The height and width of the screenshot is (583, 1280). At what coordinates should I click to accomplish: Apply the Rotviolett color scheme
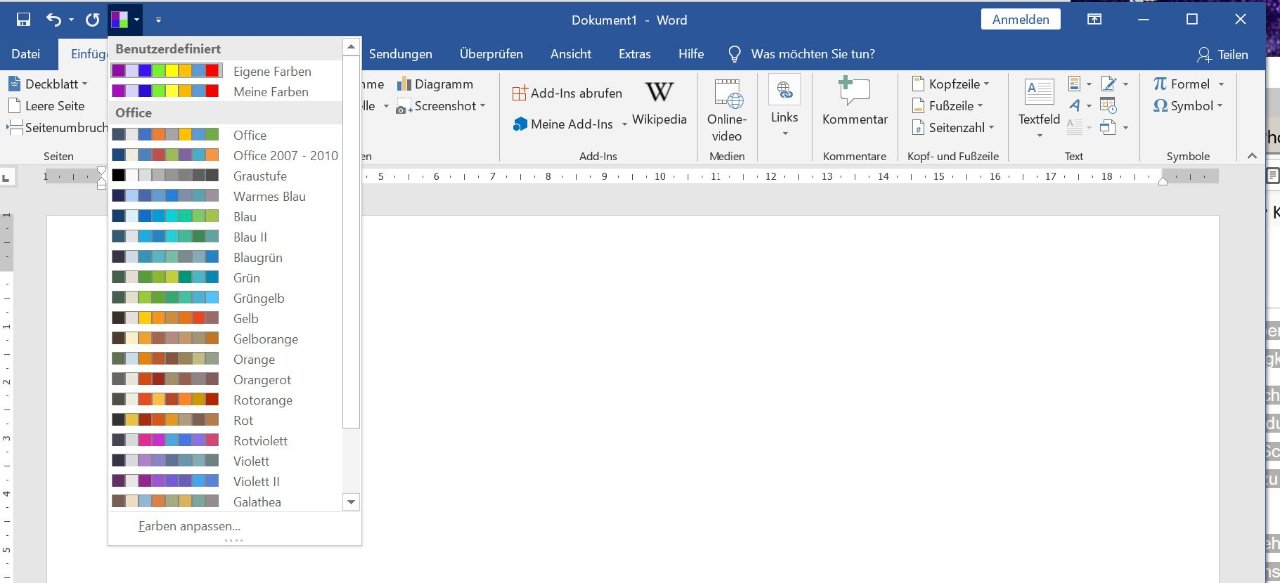[x=225, y=441]
